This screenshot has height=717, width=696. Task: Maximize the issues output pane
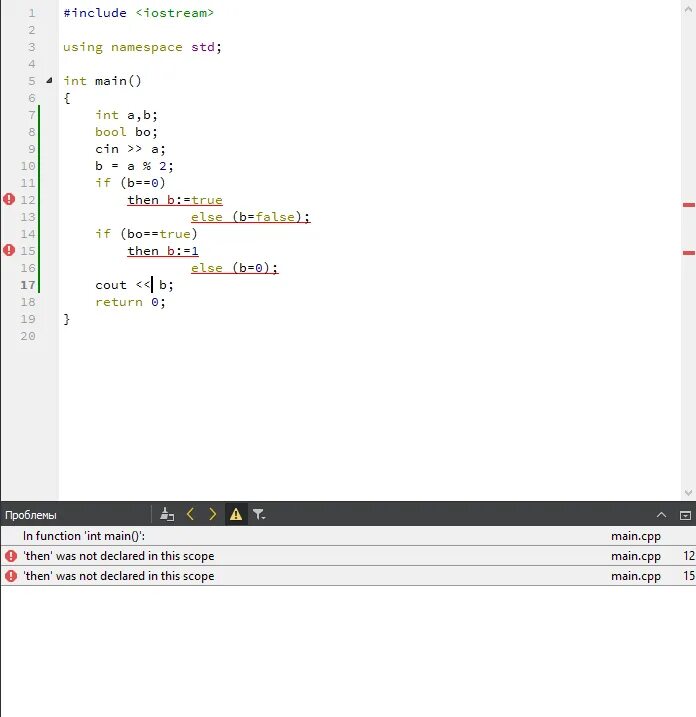tap(685, 515)
